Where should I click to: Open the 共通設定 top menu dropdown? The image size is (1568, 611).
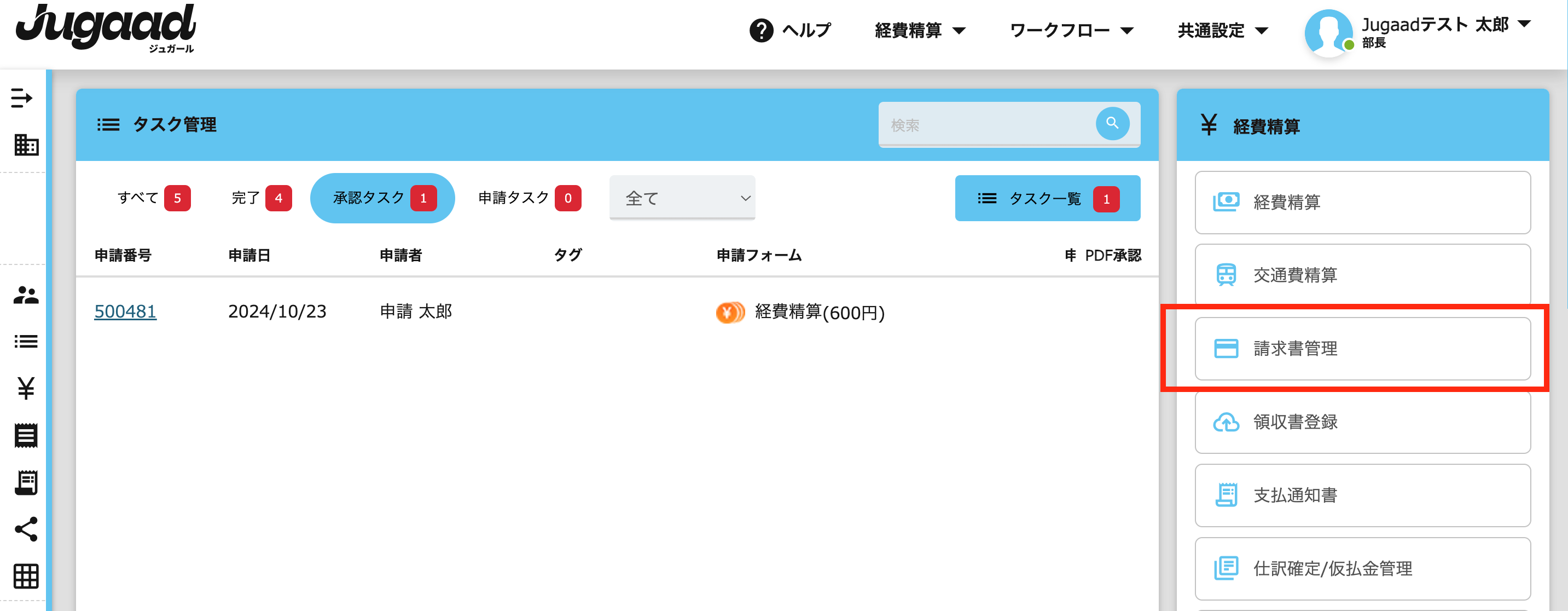tap(1222, 30)
